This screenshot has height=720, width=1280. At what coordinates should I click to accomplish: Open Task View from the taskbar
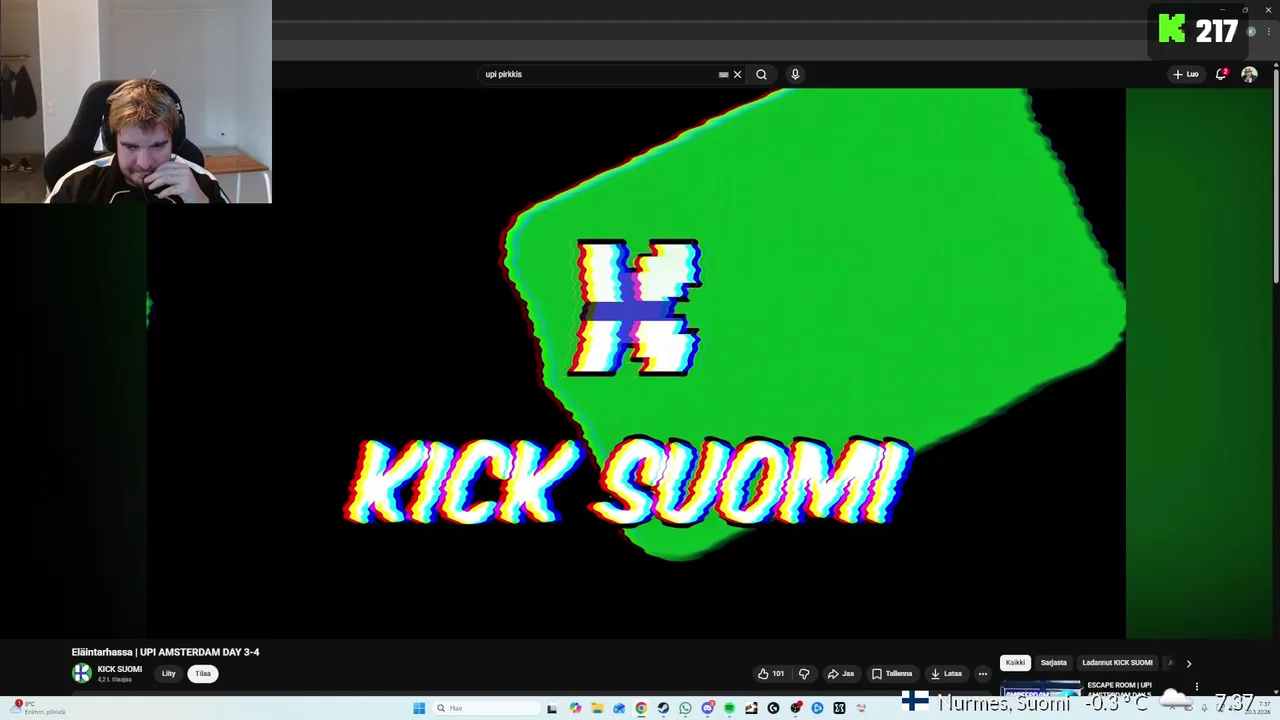(552, 708)
